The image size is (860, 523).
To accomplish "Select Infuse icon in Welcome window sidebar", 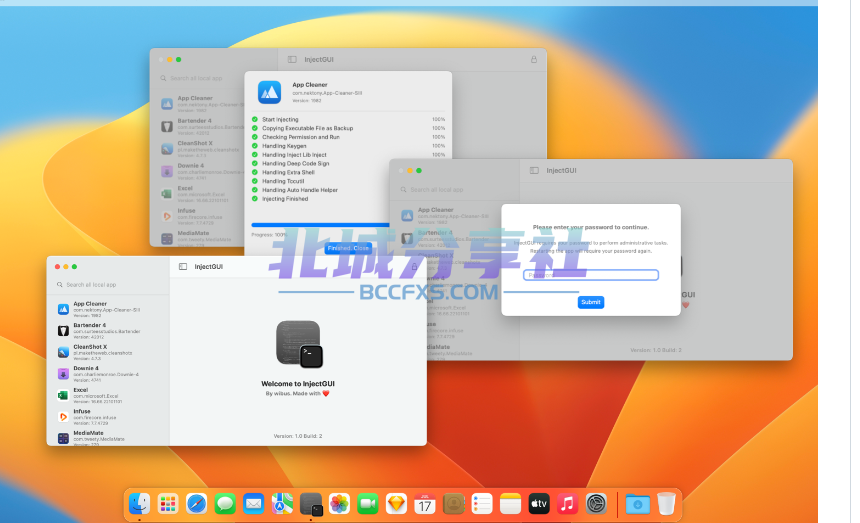I will (x=64, y=417).
